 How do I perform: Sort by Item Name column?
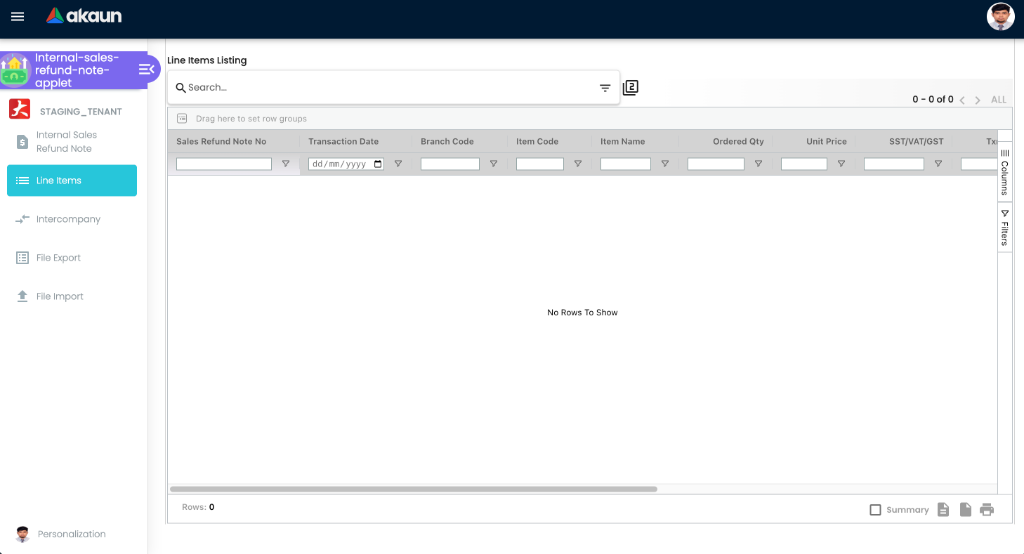point(622,141)
